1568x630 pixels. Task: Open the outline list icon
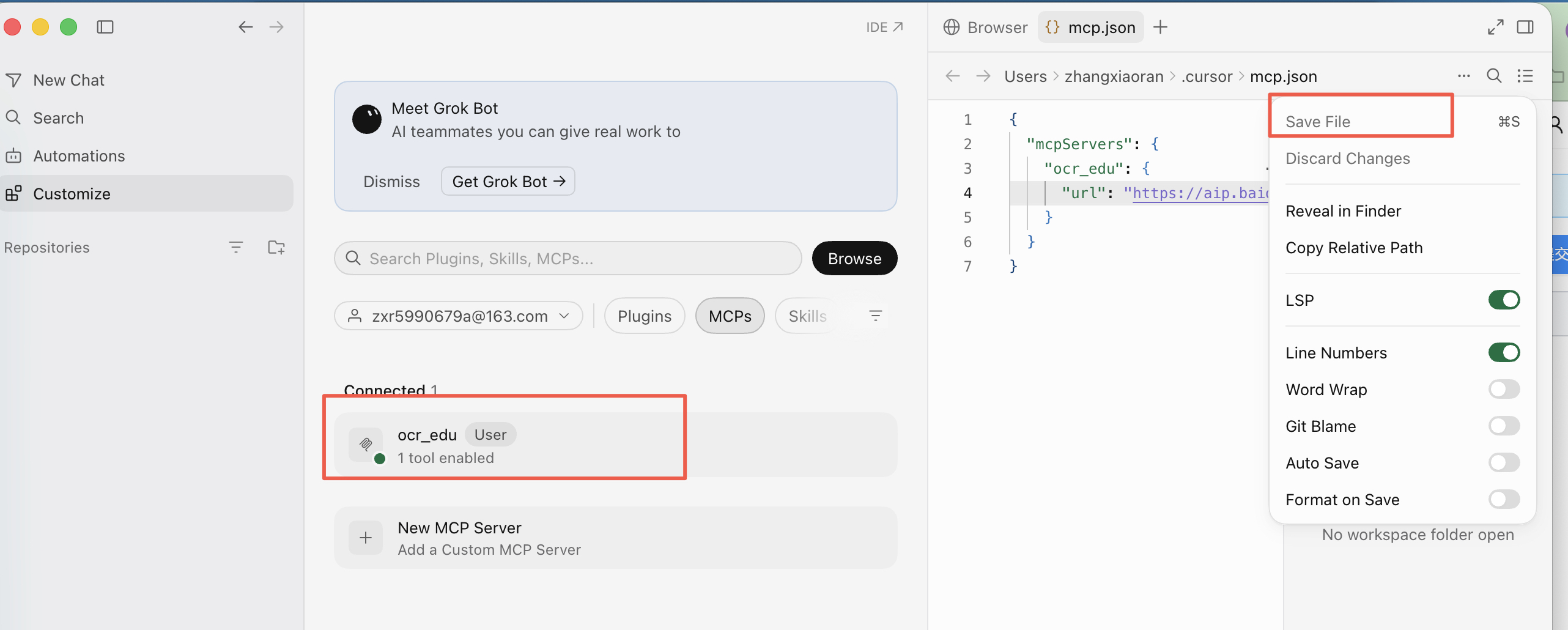pos(1525,76)
